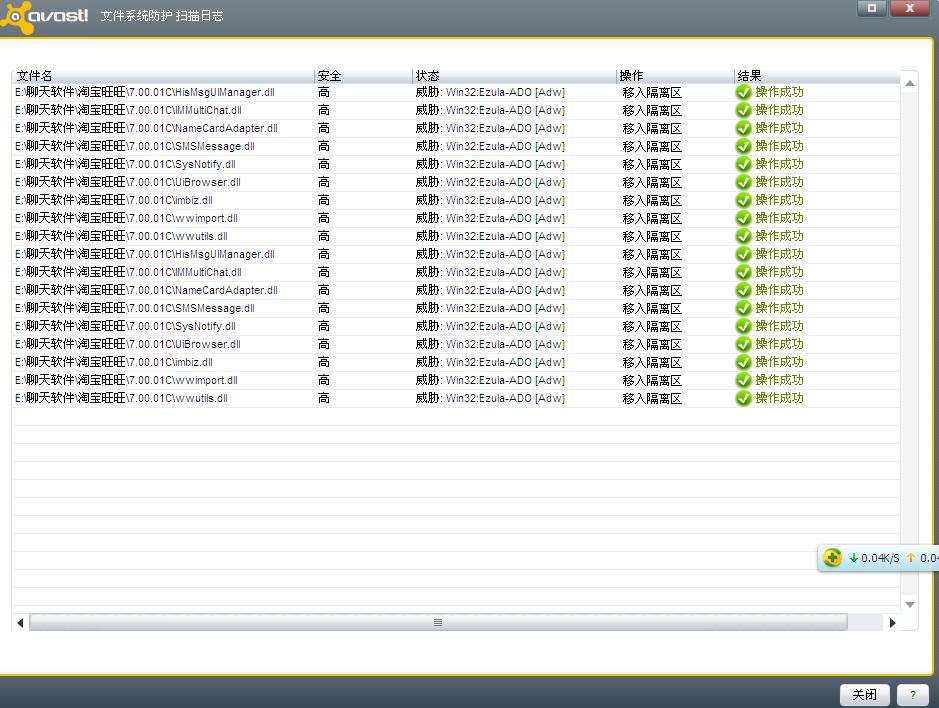Sort by the 文件名 column header
The width and height of the screenshot is (939, 708).
tap(163, 76)
